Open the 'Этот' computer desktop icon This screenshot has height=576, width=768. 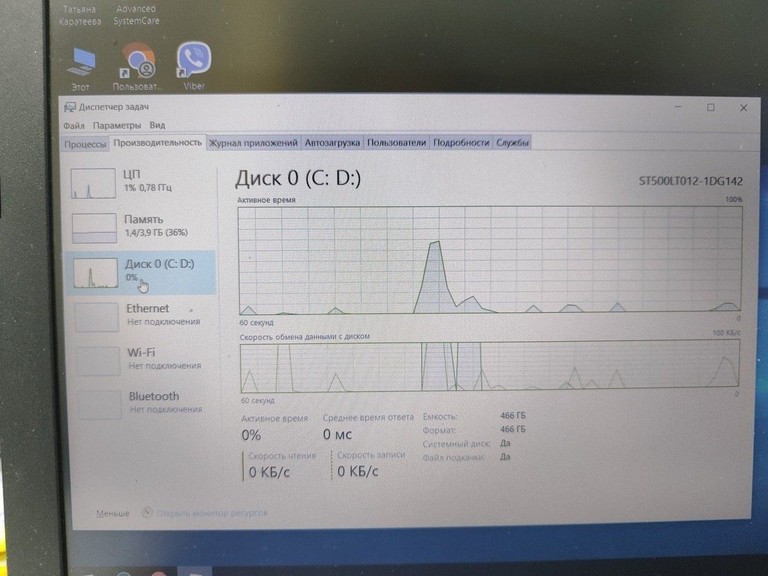tap(81, 69)
